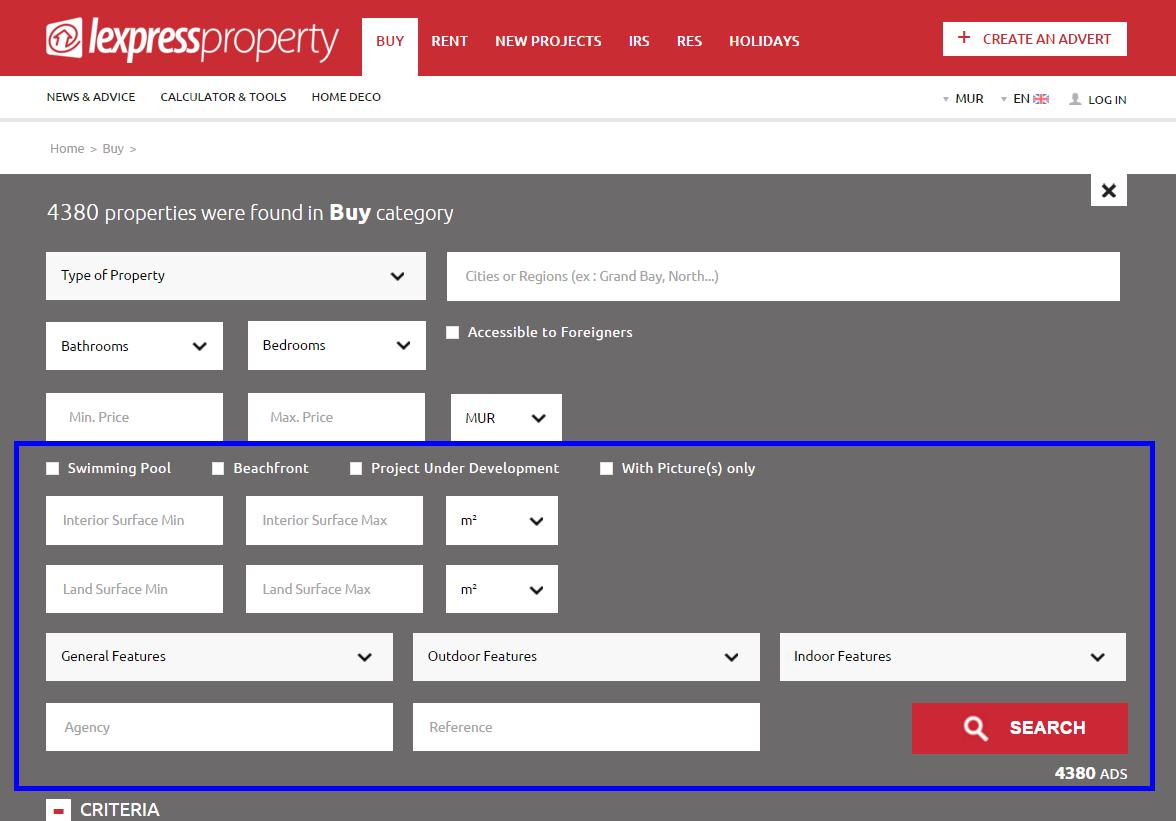The width and height of the screenshot is (1176, 821).
Task: Click the Land Surface Max field
Action: (334, 589)
